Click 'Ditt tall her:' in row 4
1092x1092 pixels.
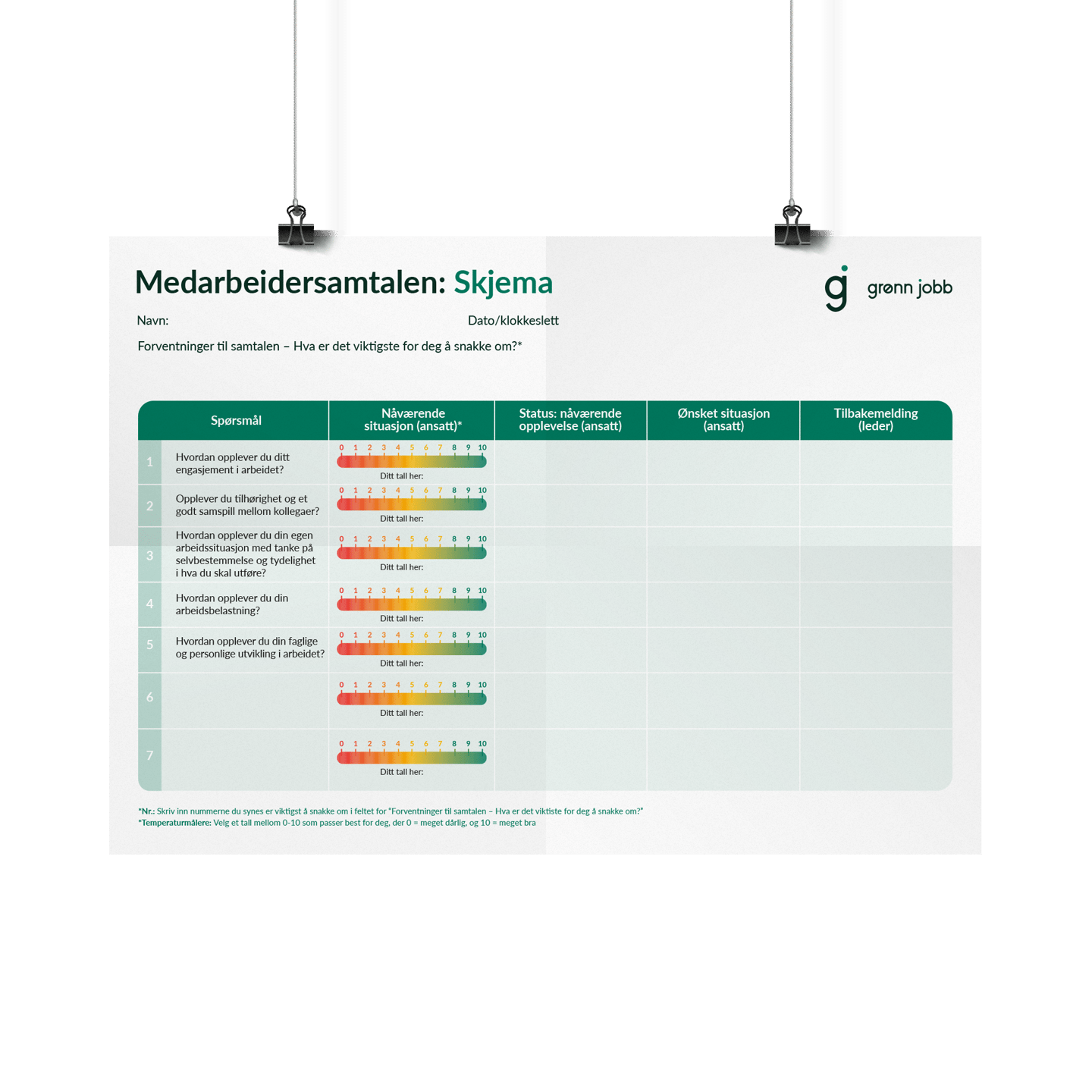401,619
